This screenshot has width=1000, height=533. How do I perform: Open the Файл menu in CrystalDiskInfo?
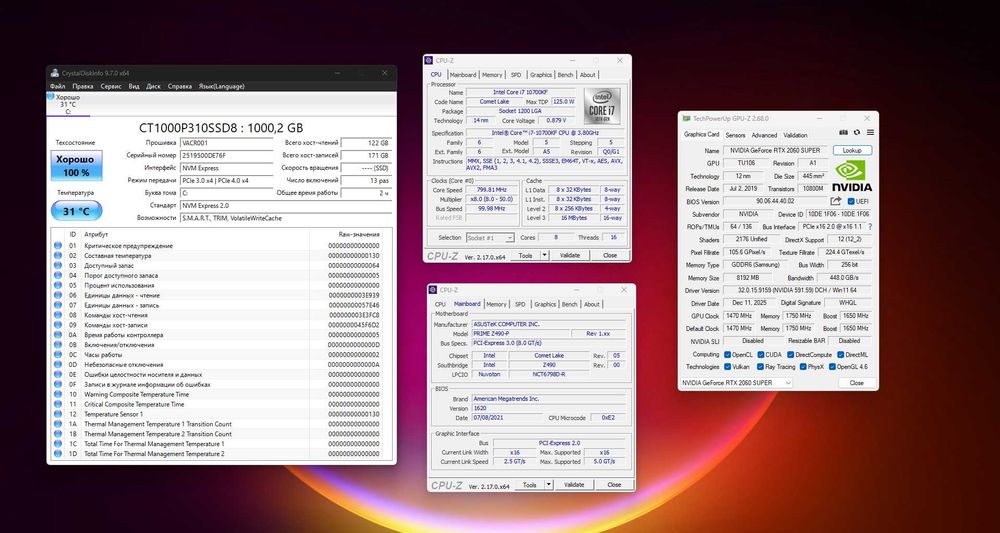[x=57, y=86]
